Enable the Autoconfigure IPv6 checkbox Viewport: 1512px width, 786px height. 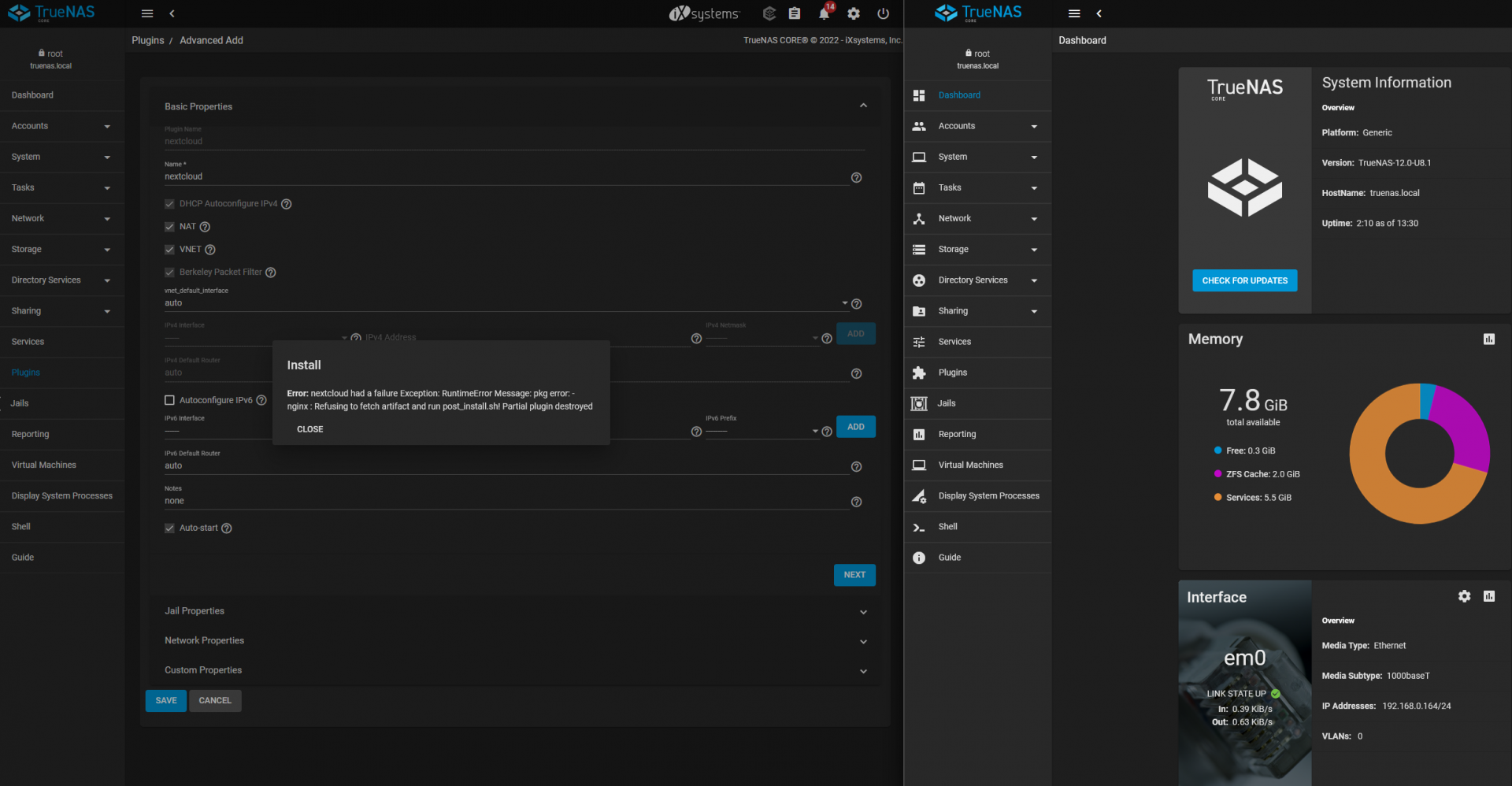[169, 400]
